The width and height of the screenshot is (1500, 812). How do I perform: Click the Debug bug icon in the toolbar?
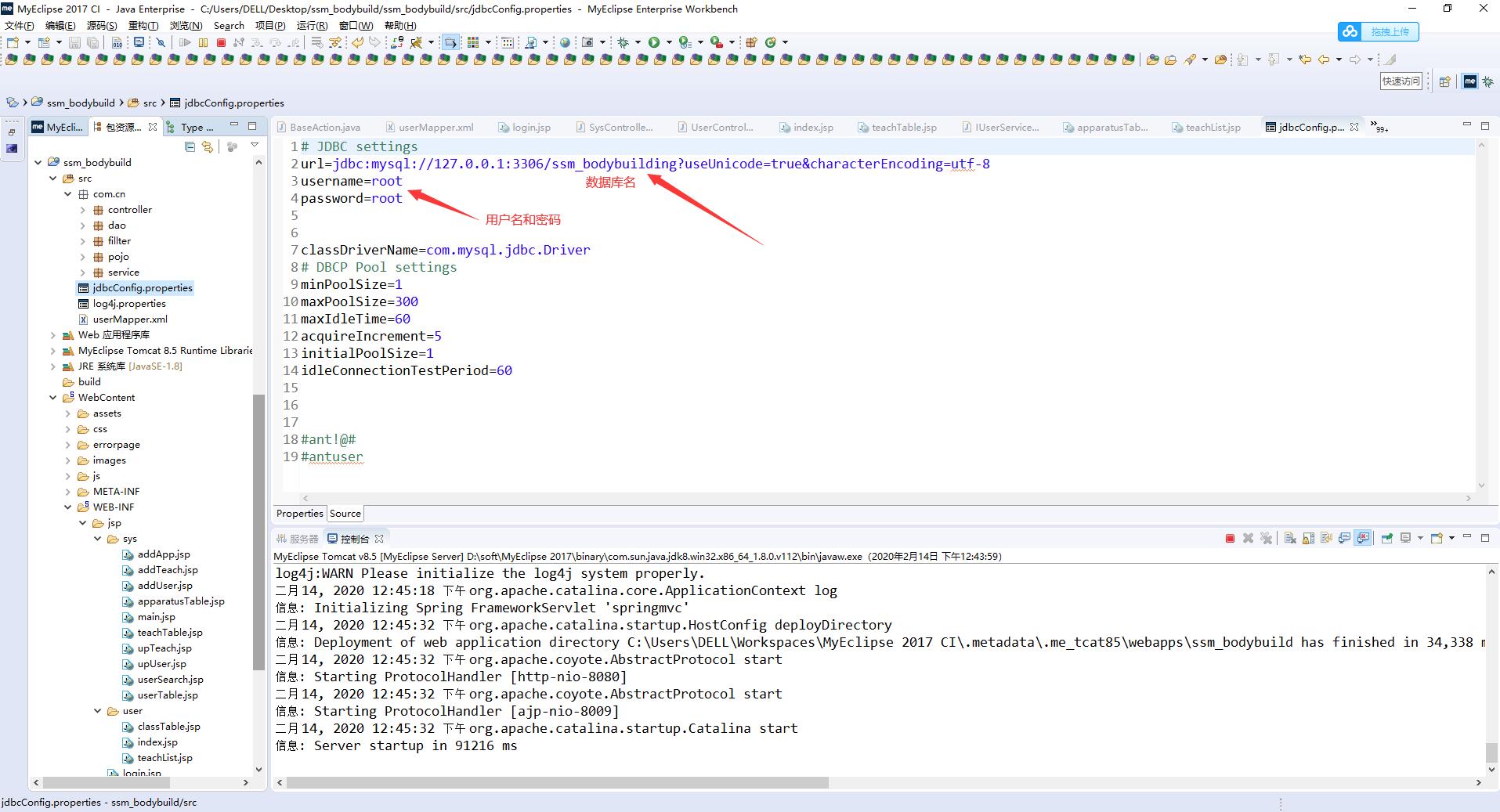[623, 42]
